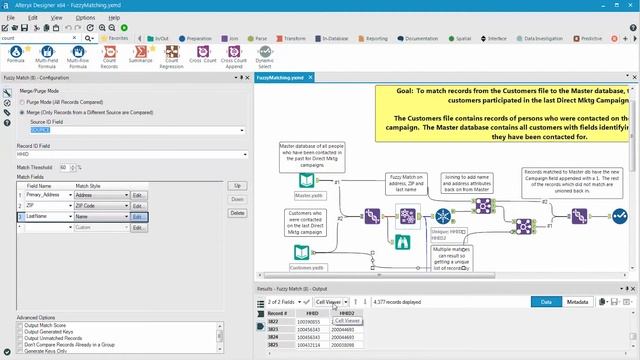Click the New Workflow icon in toolbar
Viewport: 640px width, 360px height.
click(5, 28)
